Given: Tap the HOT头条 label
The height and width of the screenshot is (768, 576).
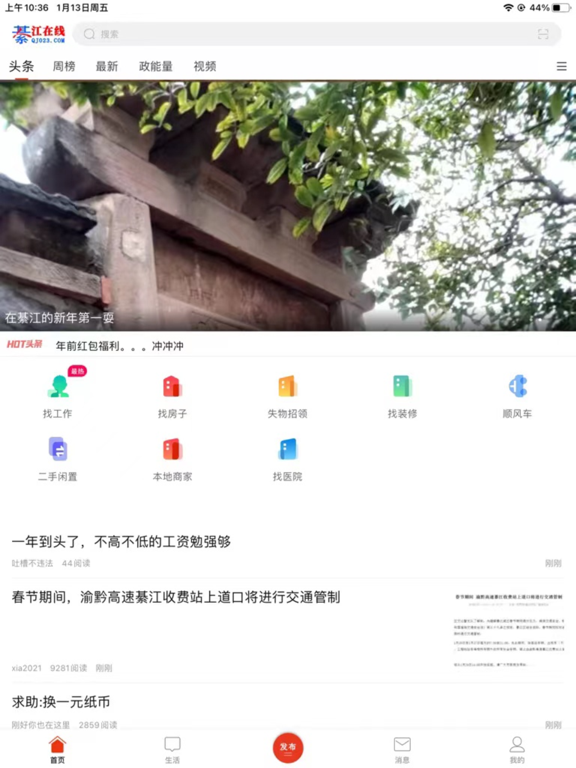Looking at the screenshot, I should coord(24,345).
